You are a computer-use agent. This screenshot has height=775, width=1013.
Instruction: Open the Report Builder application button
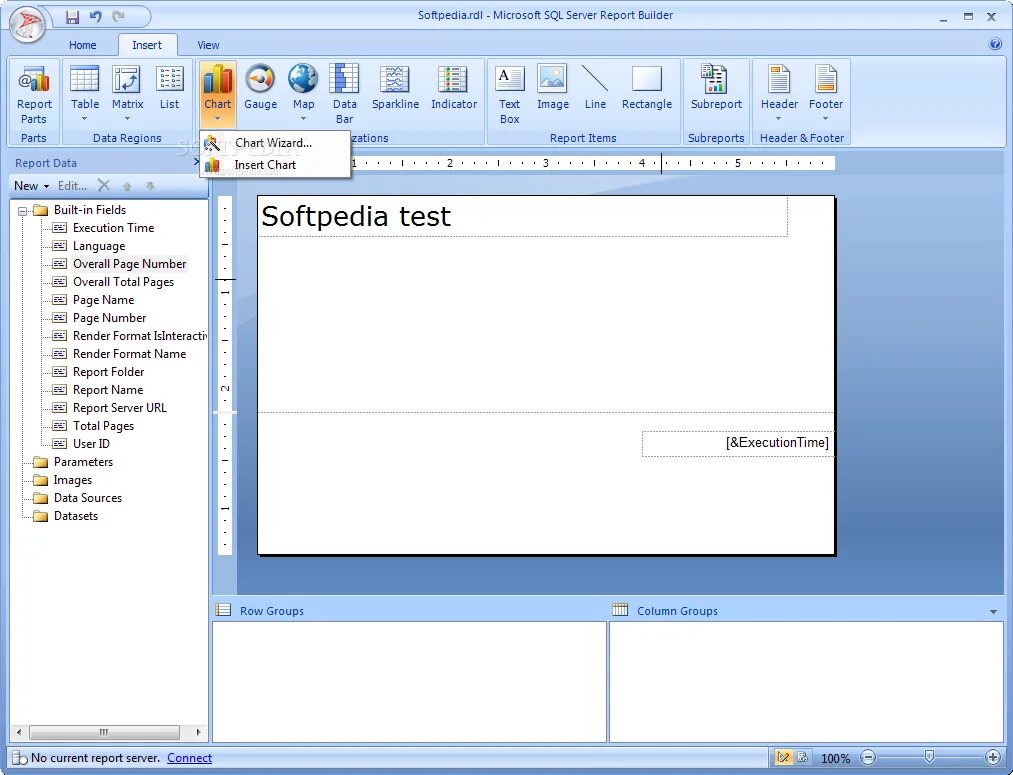pos(28,25)
